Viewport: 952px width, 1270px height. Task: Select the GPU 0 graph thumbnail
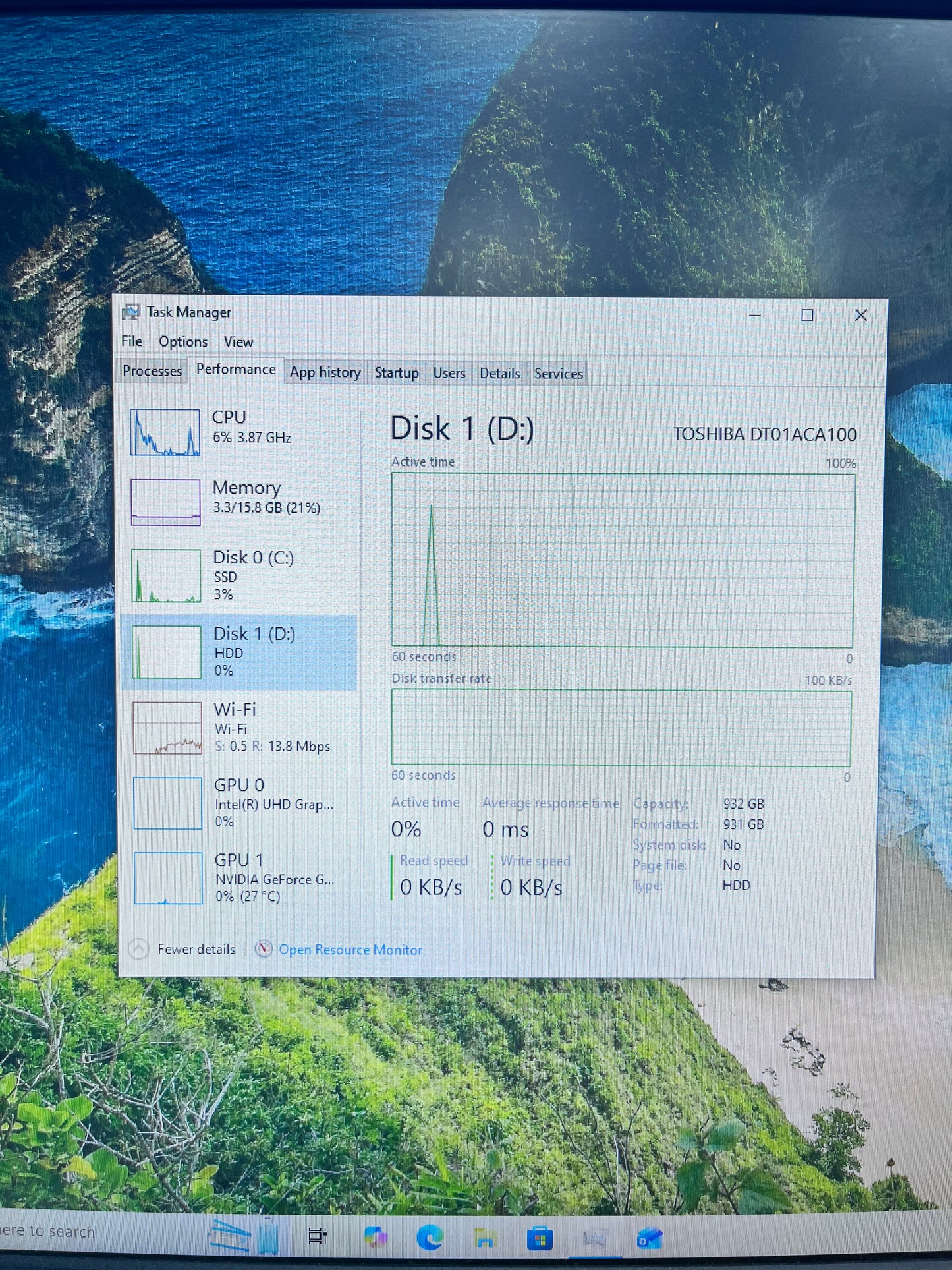tap(167, 803)
